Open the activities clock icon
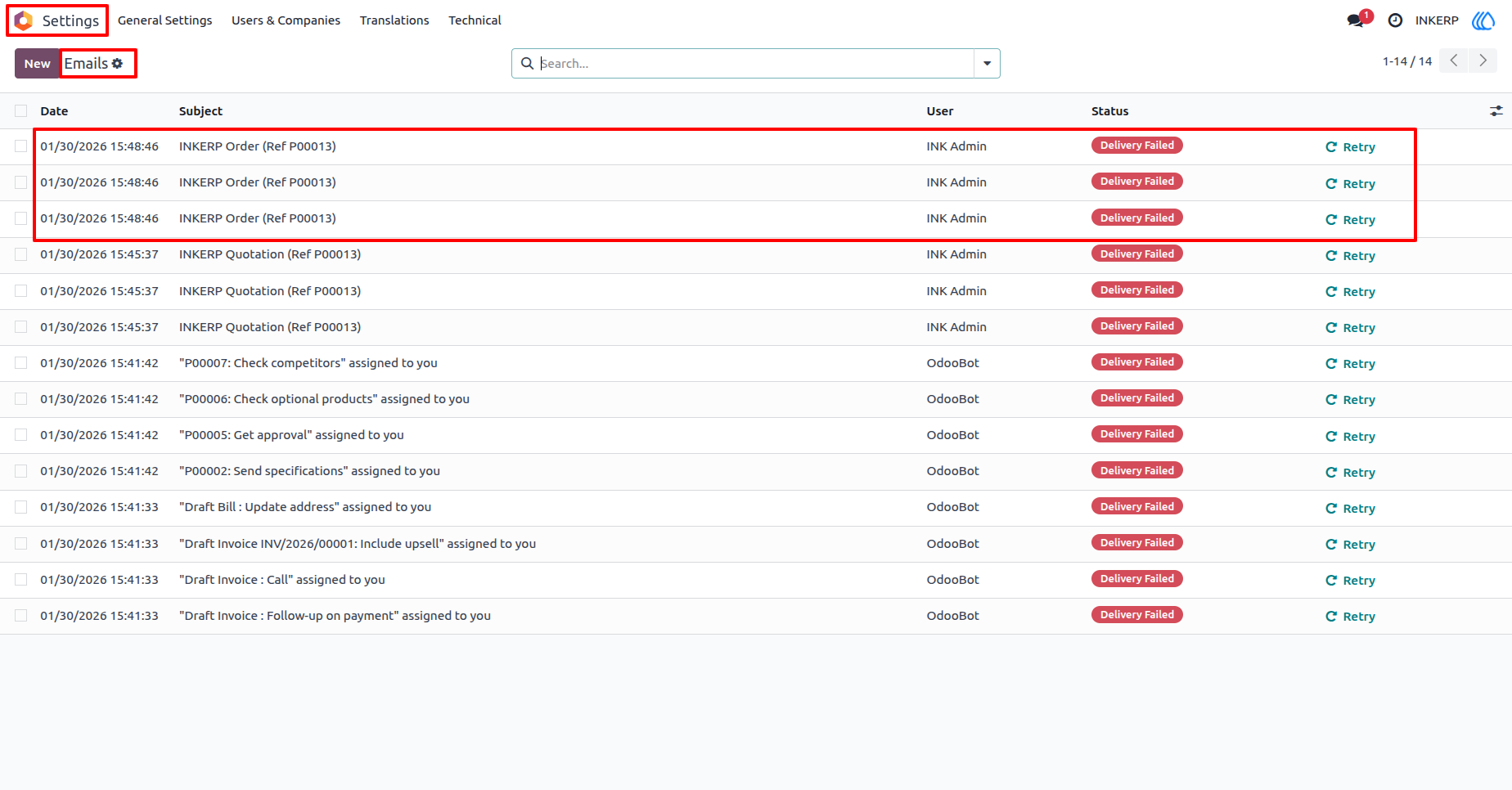1512x790 pixels. [x=1395, y=20]
